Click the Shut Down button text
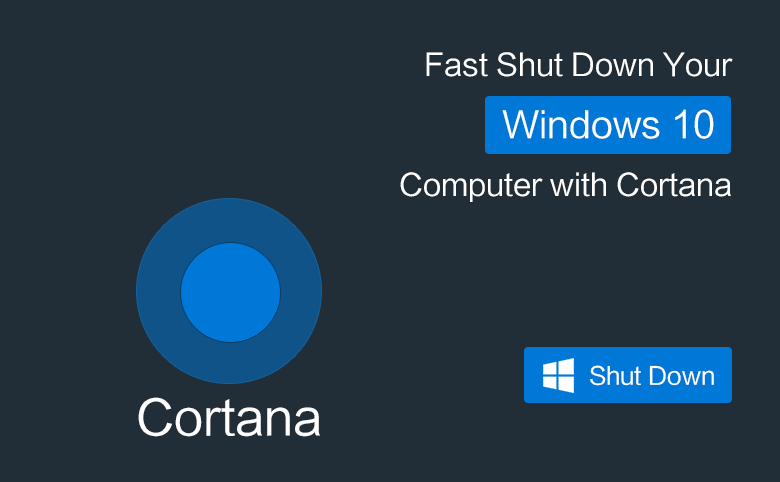 [x=652, y=376]
